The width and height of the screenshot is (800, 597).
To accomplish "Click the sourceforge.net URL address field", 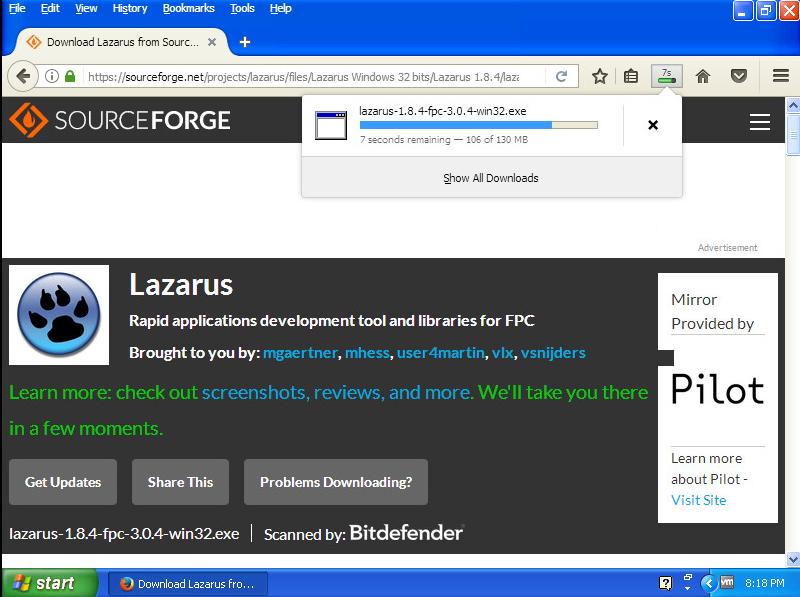I will coord(303,77).
